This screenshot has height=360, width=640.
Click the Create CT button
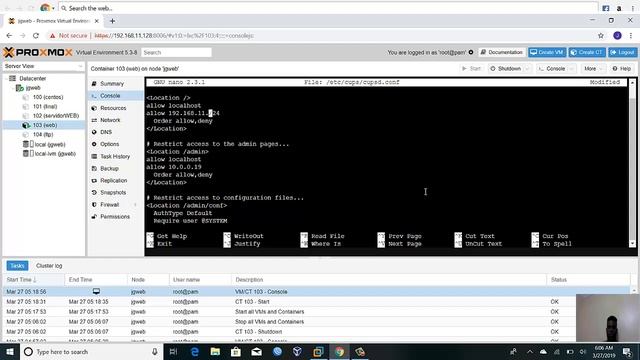coord(587,52)
